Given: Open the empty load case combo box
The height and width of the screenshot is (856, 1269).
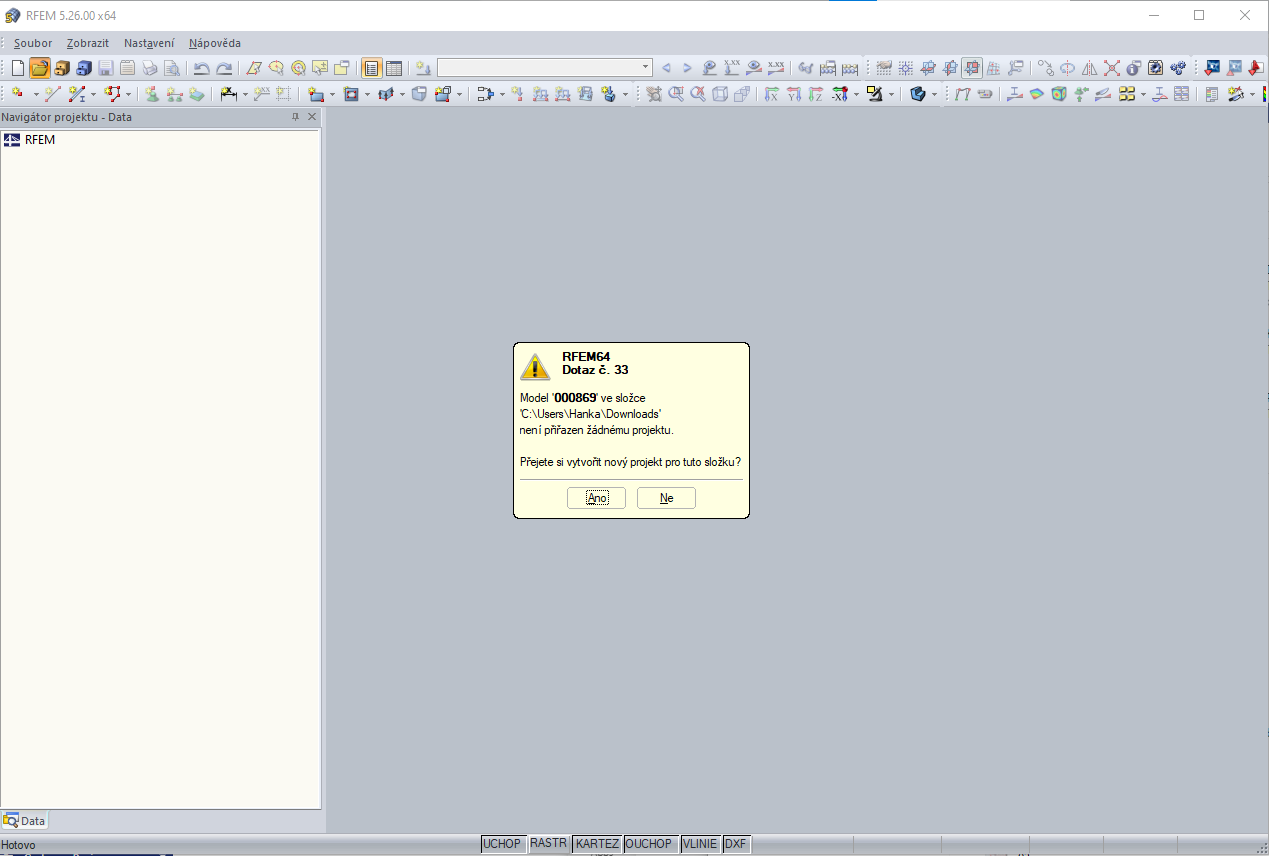Looking at the screenshot, I should pos(545,68).
